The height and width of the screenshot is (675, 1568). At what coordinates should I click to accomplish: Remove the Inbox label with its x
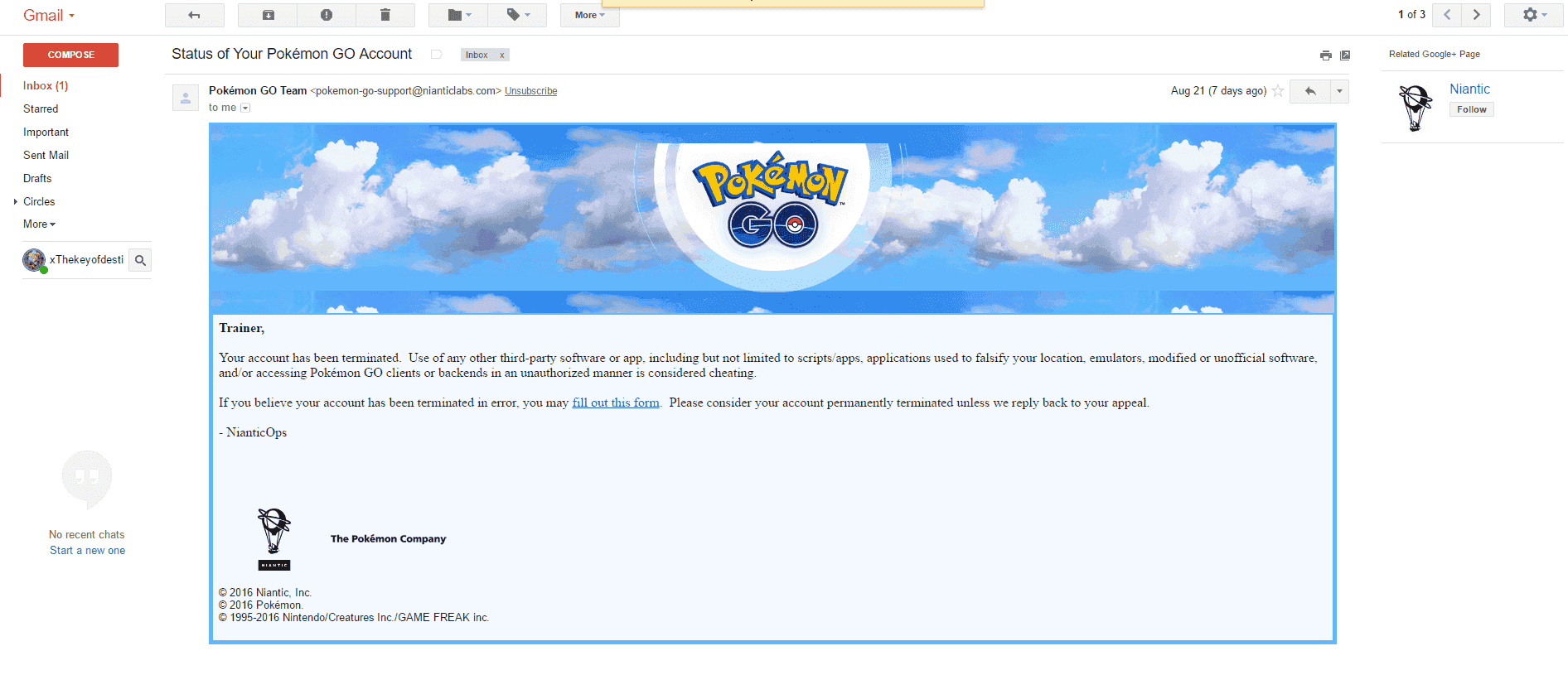(501, 55)
